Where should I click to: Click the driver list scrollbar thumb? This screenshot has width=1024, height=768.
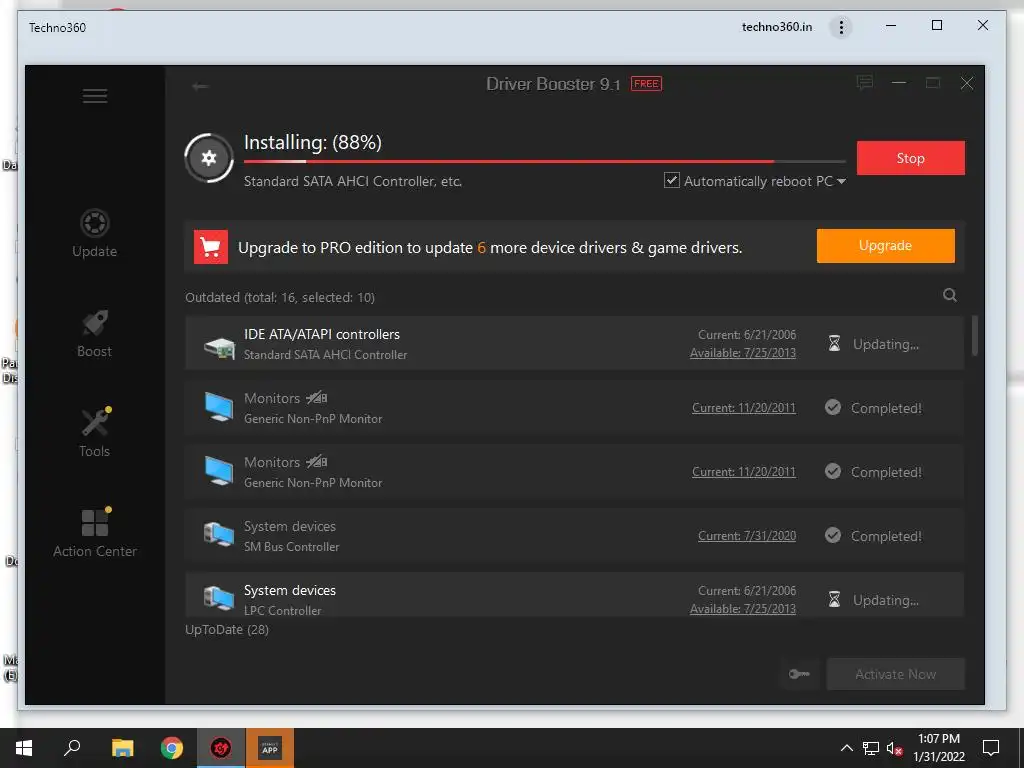(974, 336)
